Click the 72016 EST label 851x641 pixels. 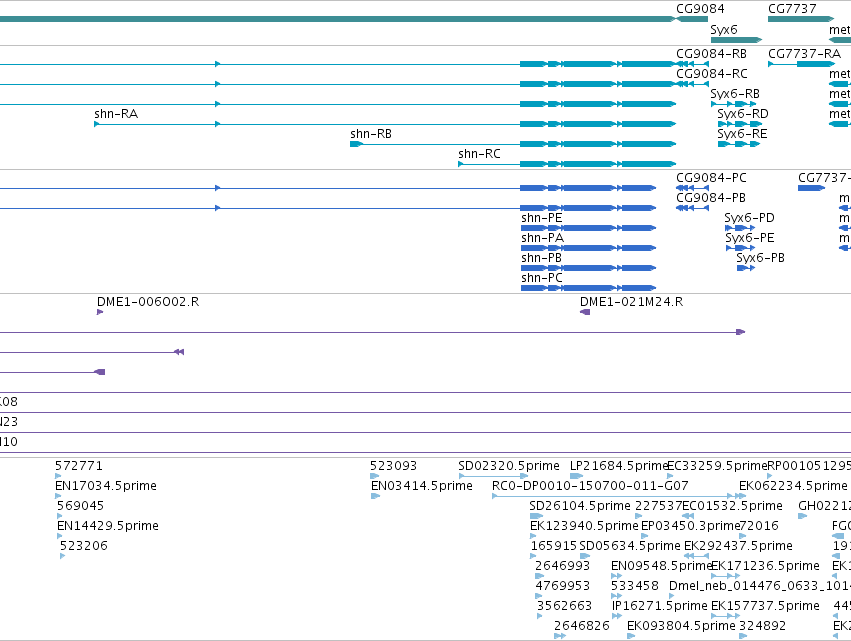[x=759, y=526]
